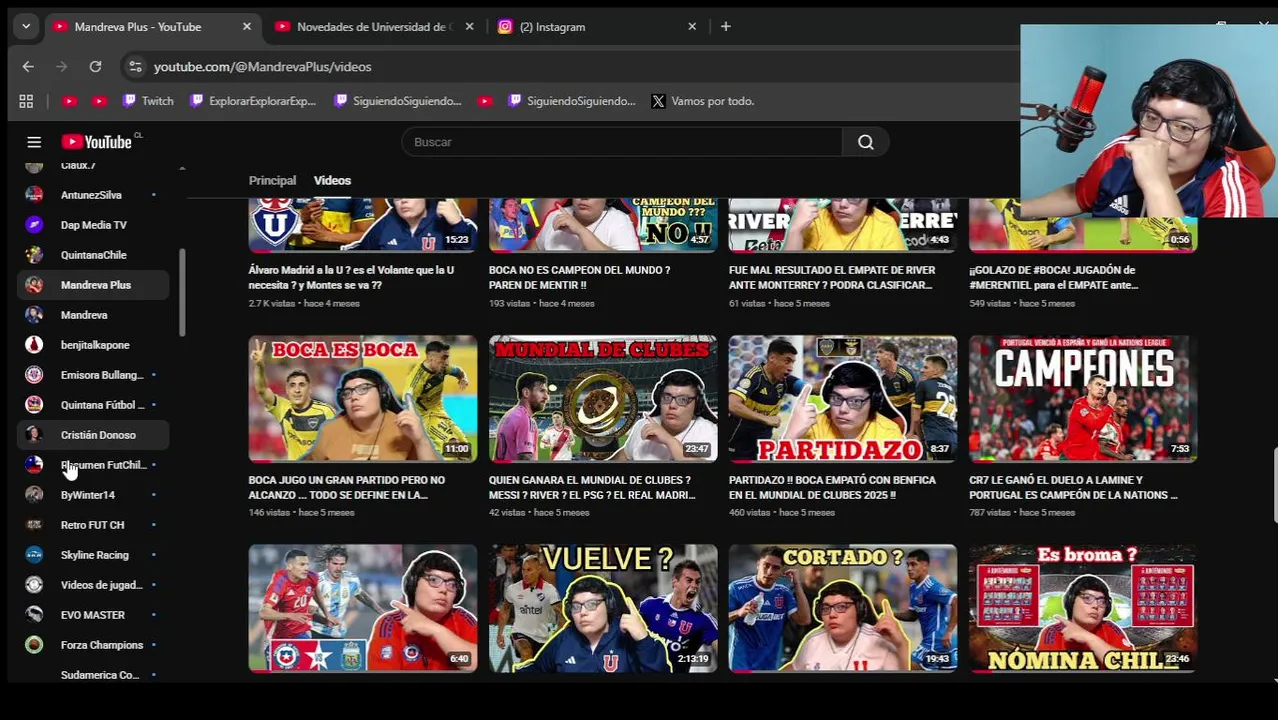Image resolution: width=1278 pixels, height=720 pixels.
Task: Open Retro FUT CH channel avatar
Action: (x=34, y=525)
